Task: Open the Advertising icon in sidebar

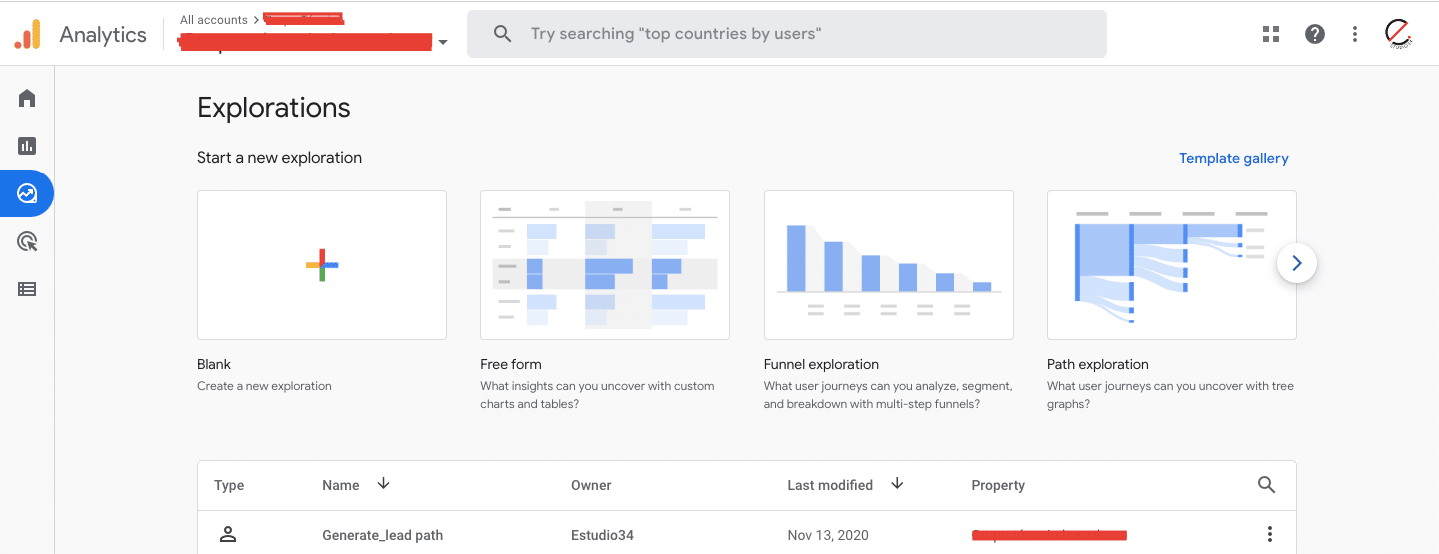Action: click(27, 241)
